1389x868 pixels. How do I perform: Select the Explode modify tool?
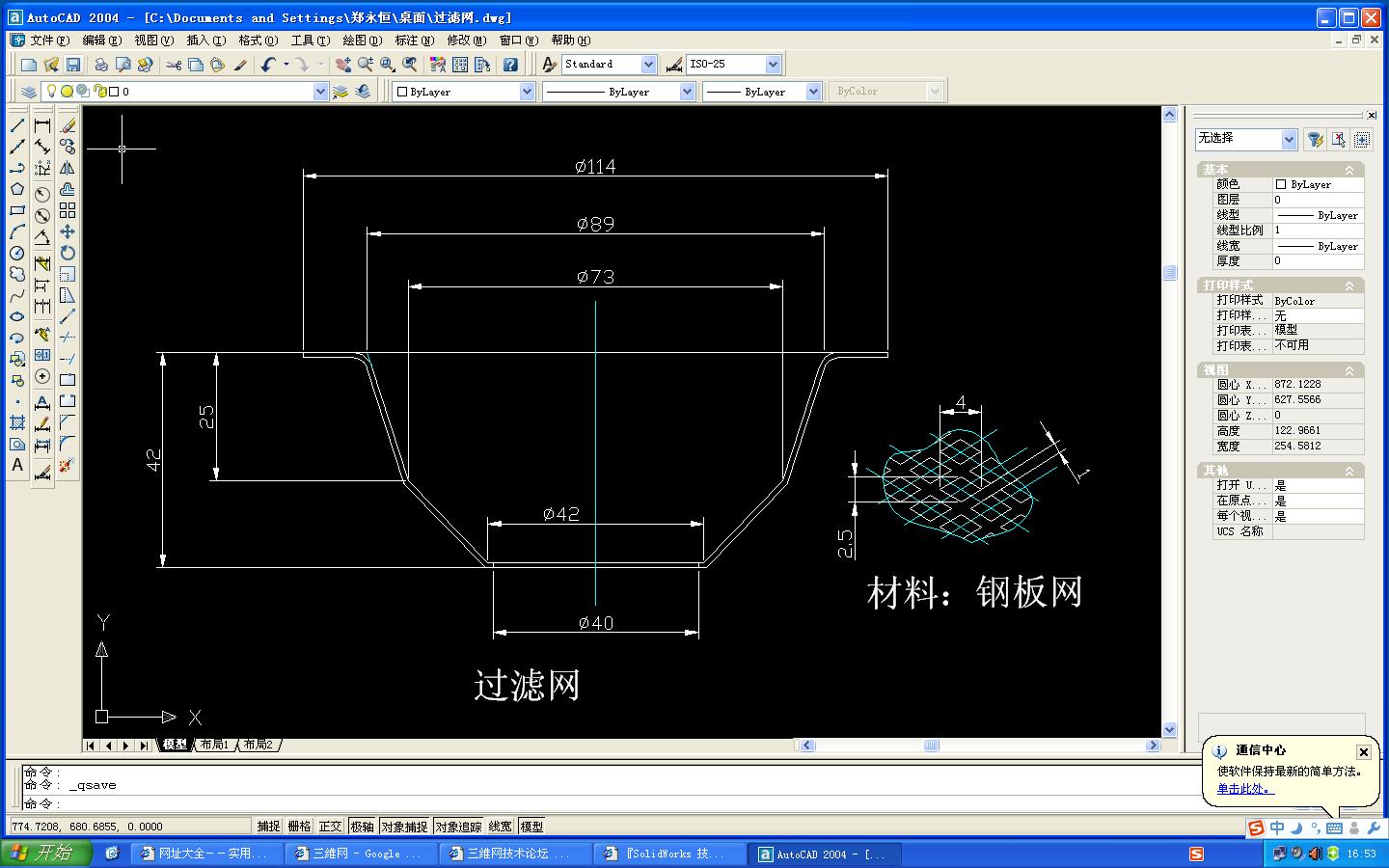pos(68,465)
